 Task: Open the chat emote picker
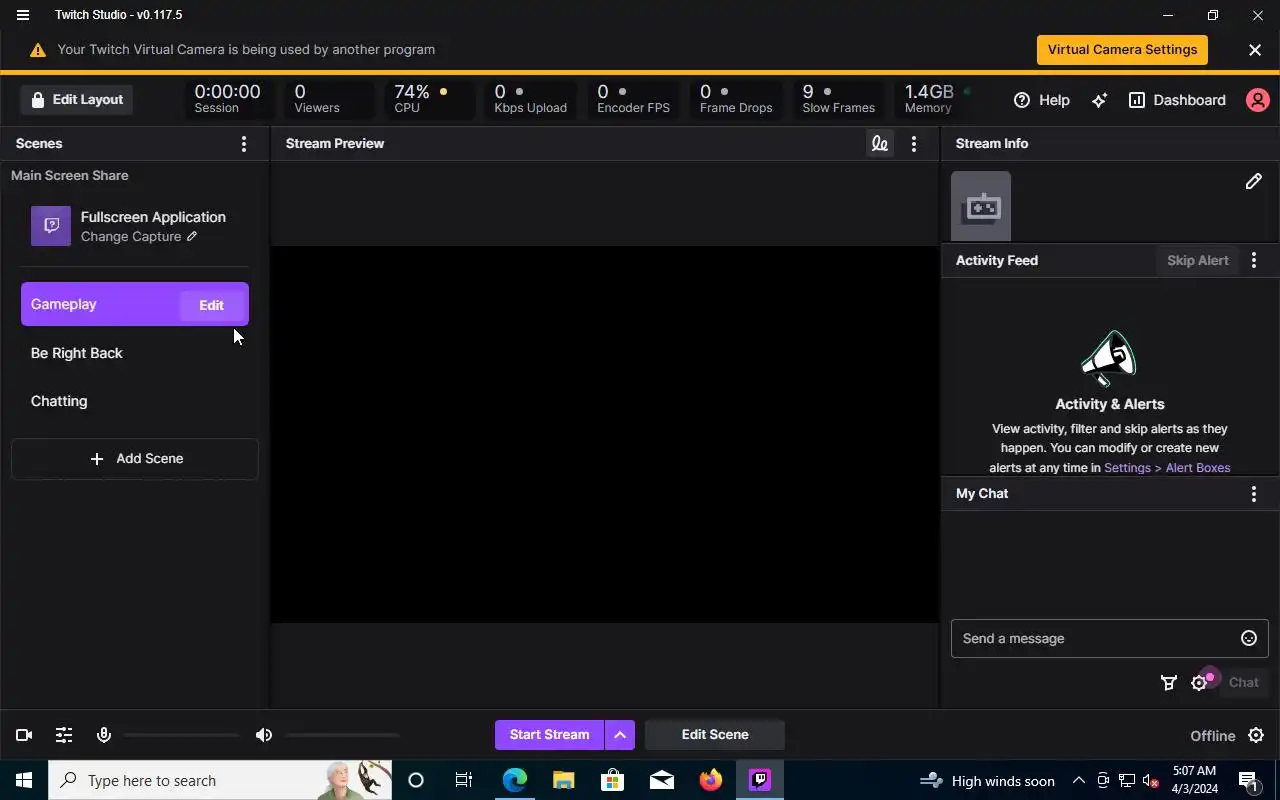1249,638
